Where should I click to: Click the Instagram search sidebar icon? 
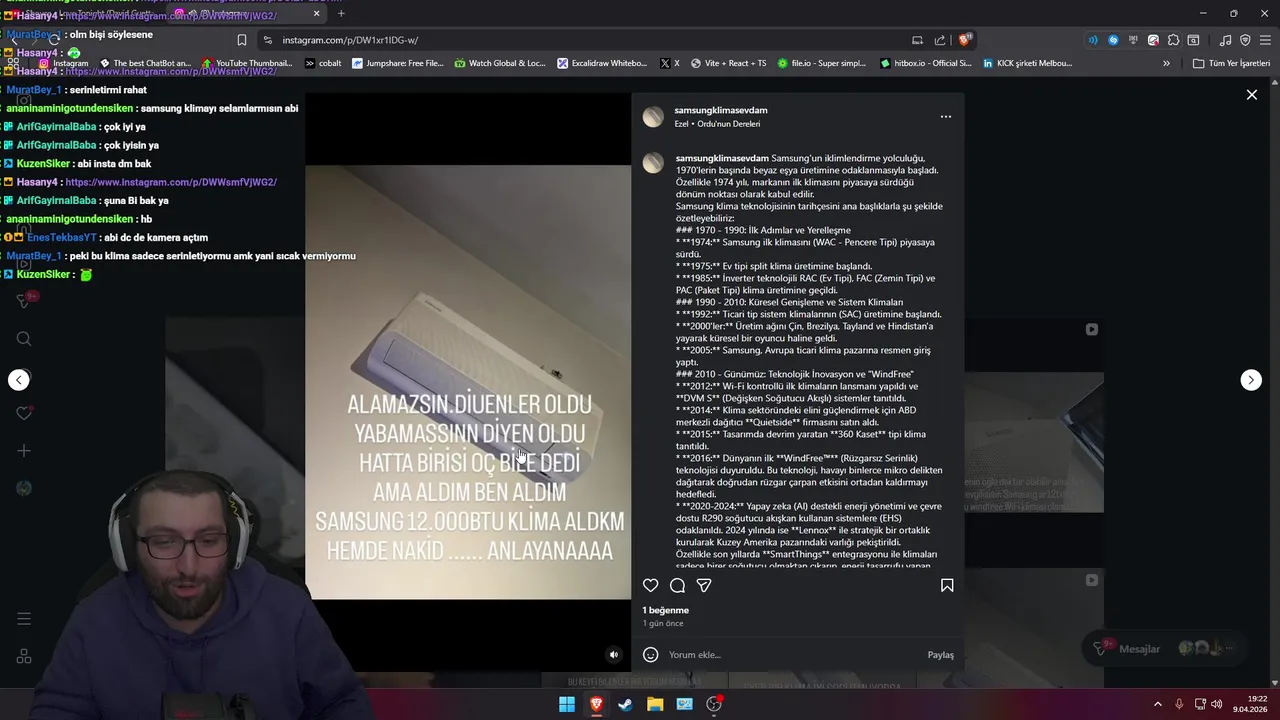(24, 339)
